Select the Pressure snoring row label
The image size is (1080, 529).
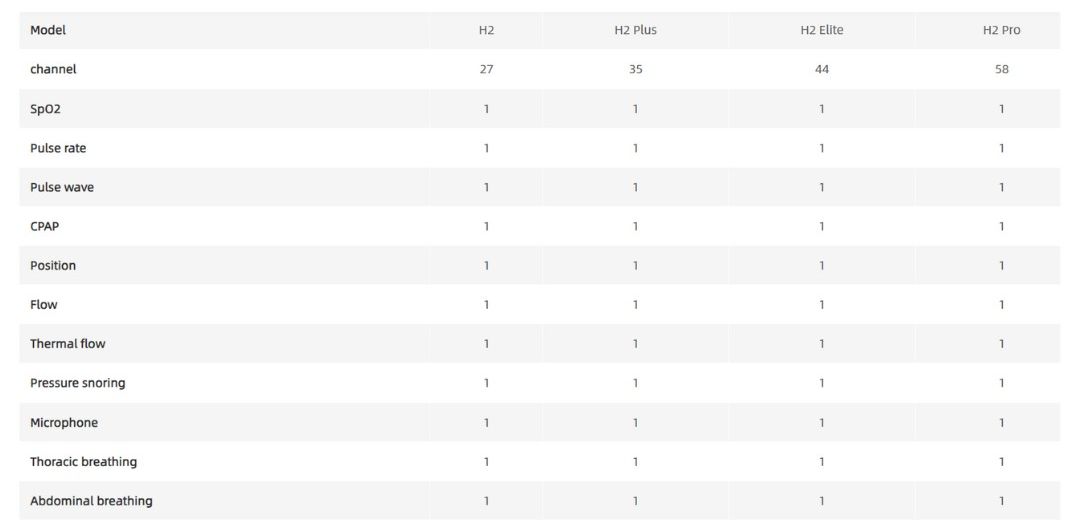tap(77, 383)
